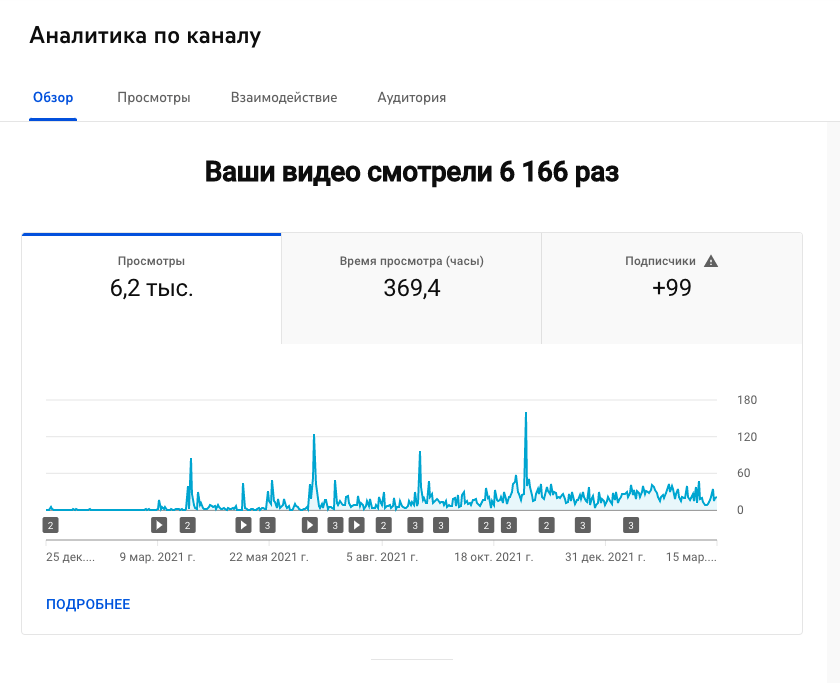Click the '3' marker above 22 мая 2021 label
840x683 pixels.
pyautogui.click(x=267, y=526)
